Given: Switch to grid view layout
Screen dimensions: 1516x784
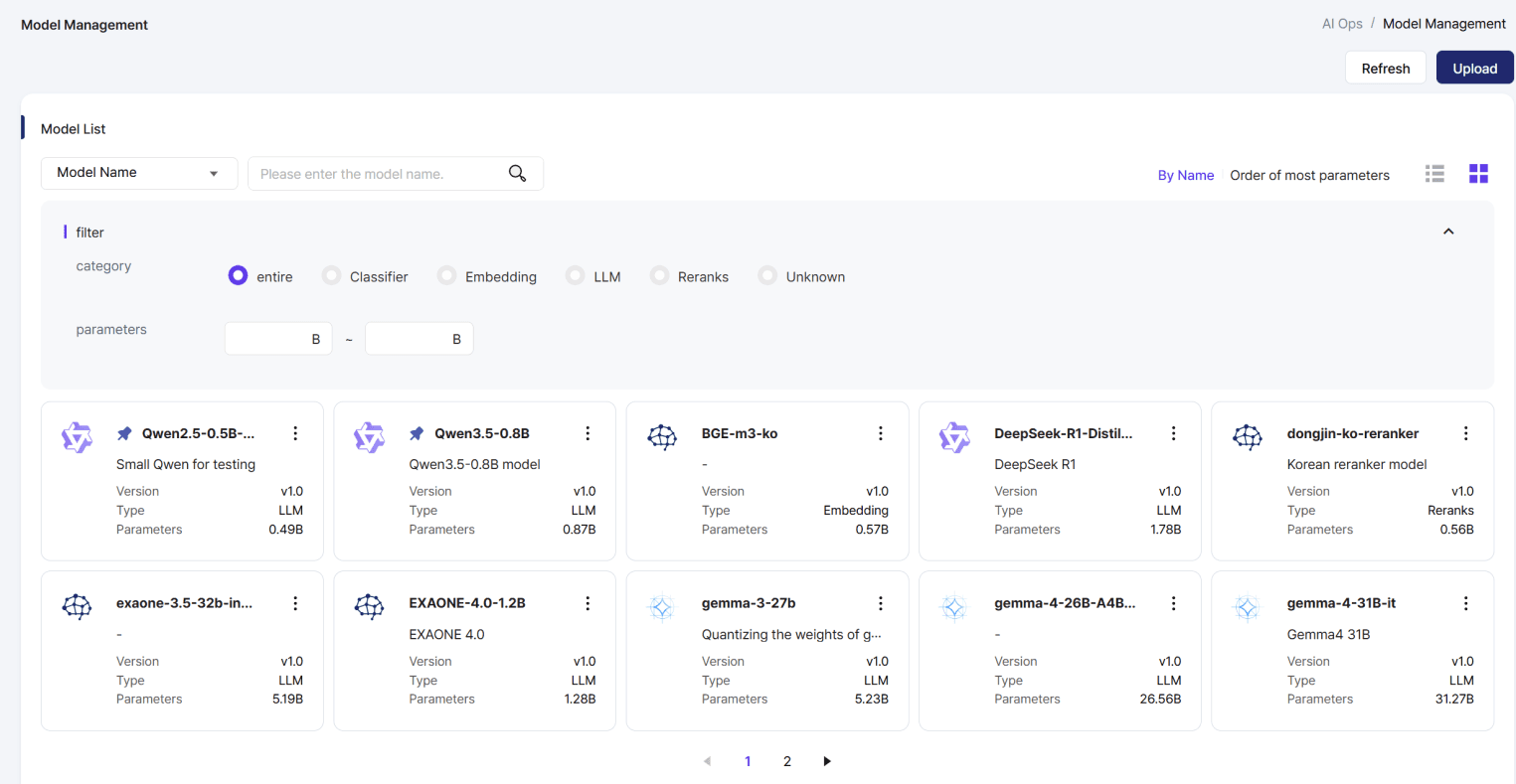Looking at the screenshot, I should (x=1478, y=174).
